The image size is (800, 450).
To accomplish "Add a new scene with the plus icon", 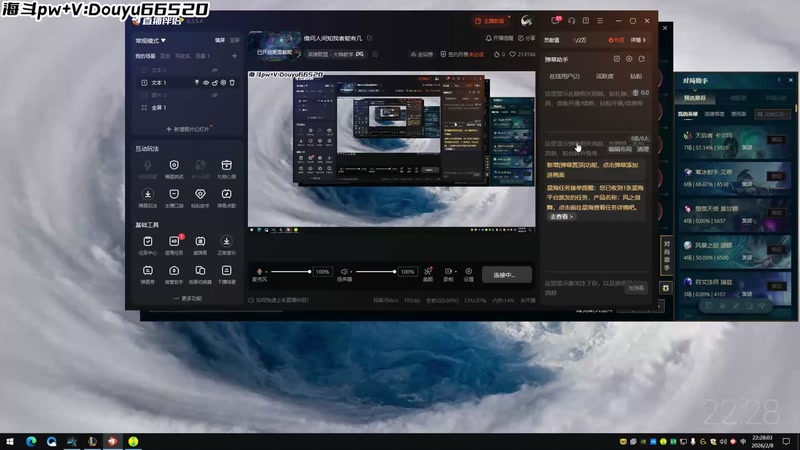I will click(234, 56).
